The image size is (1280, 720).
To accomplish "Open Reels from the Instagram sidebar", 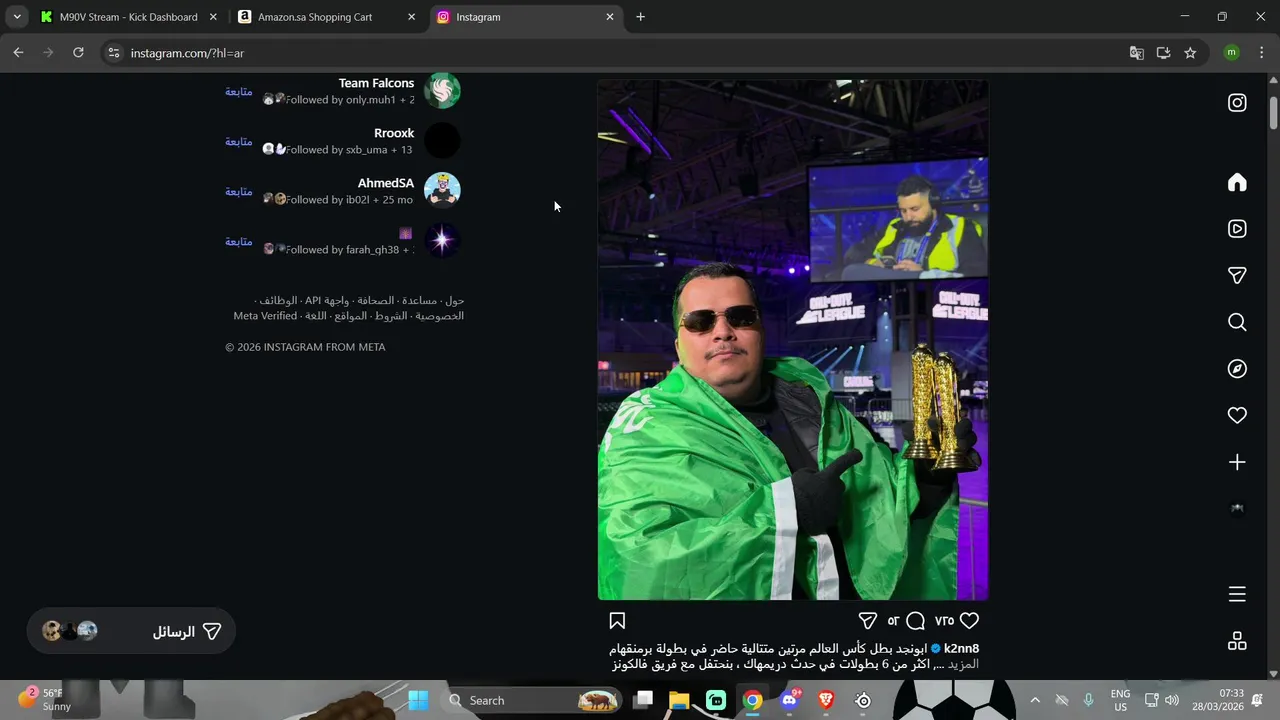I will [1237, 229].
